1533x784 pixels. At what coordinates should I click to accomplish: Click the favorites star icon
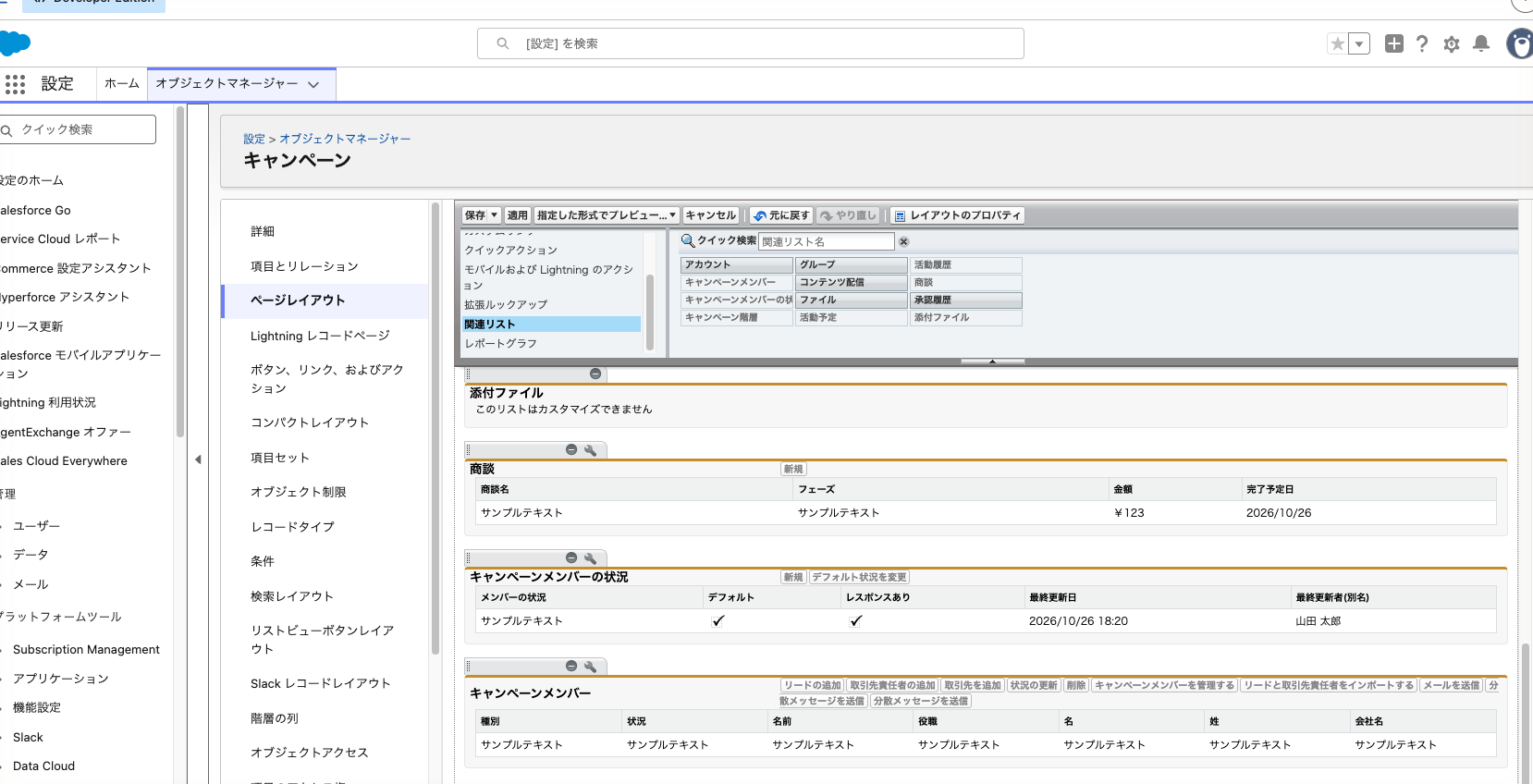[x=1337, y=43]
